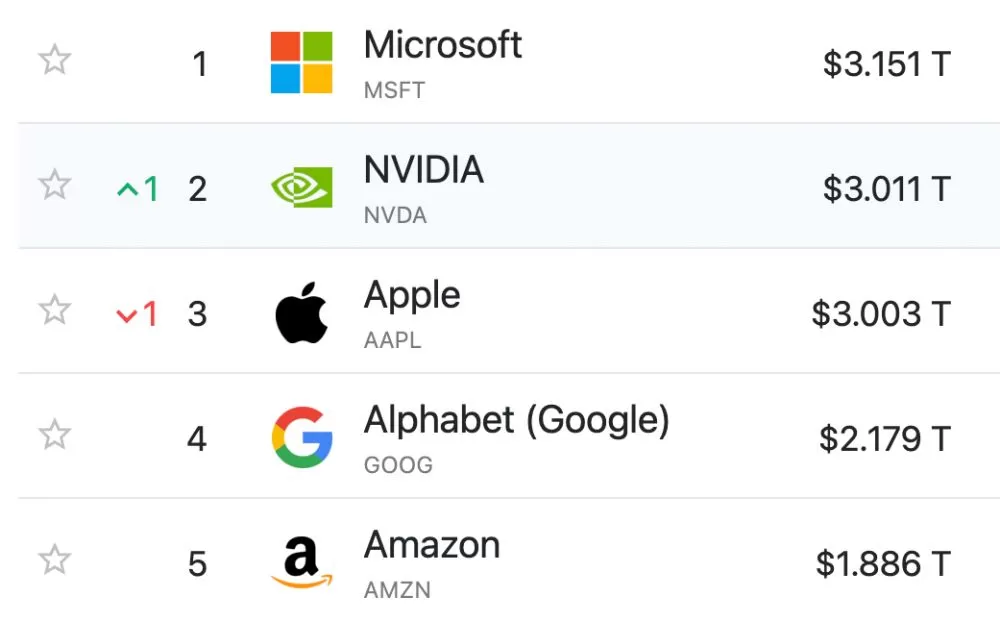
Task: Click rank number 5 in Amazon row
Action: (x=197, y=564)
